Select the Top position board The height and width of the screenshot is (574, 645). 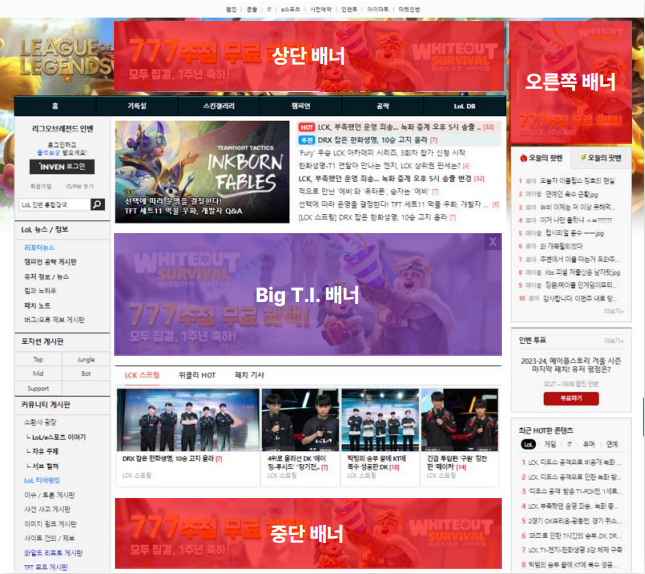[38, 360]
